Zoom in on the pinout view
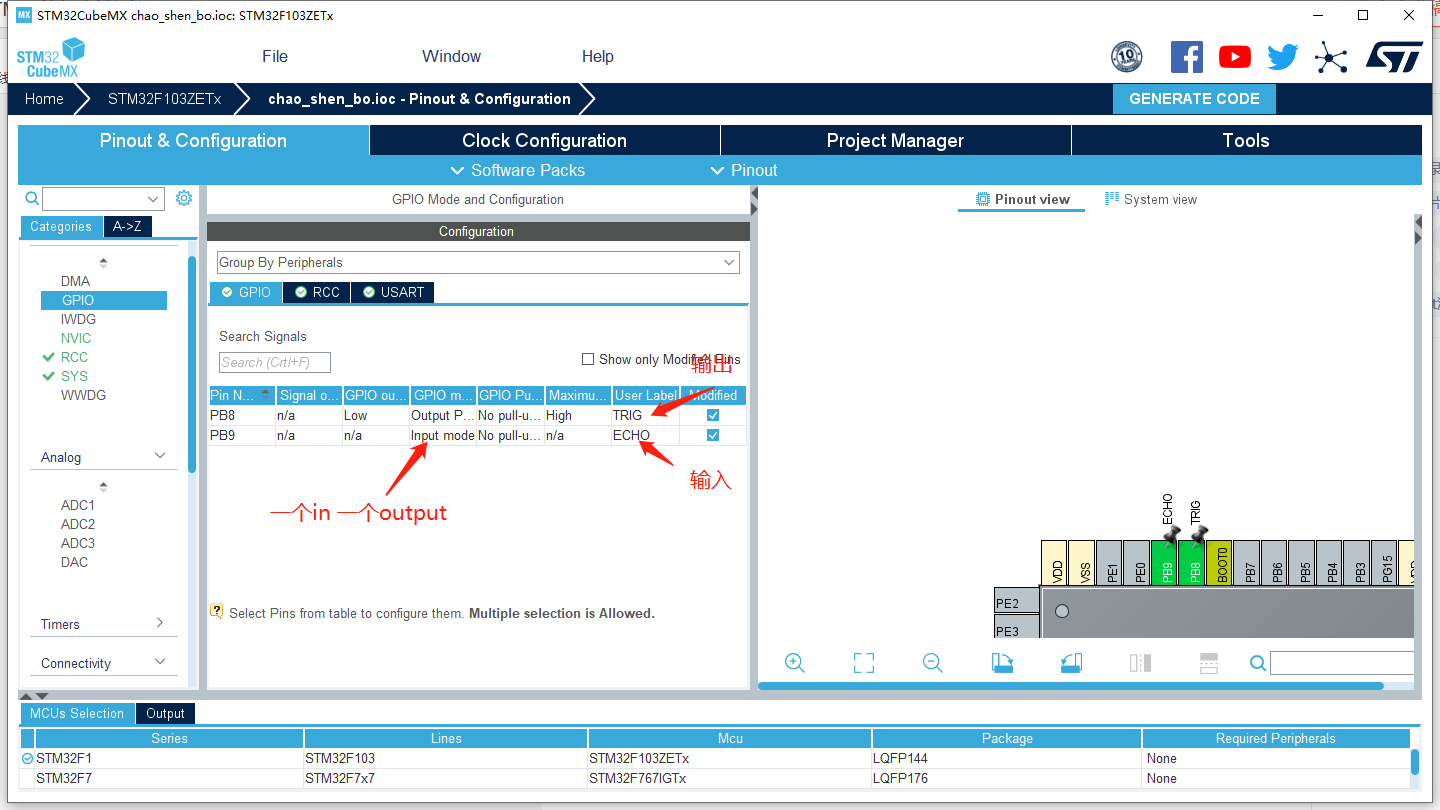Viewport: 1440px width, 810px height. pyautogui.click(x=795, y=663)
